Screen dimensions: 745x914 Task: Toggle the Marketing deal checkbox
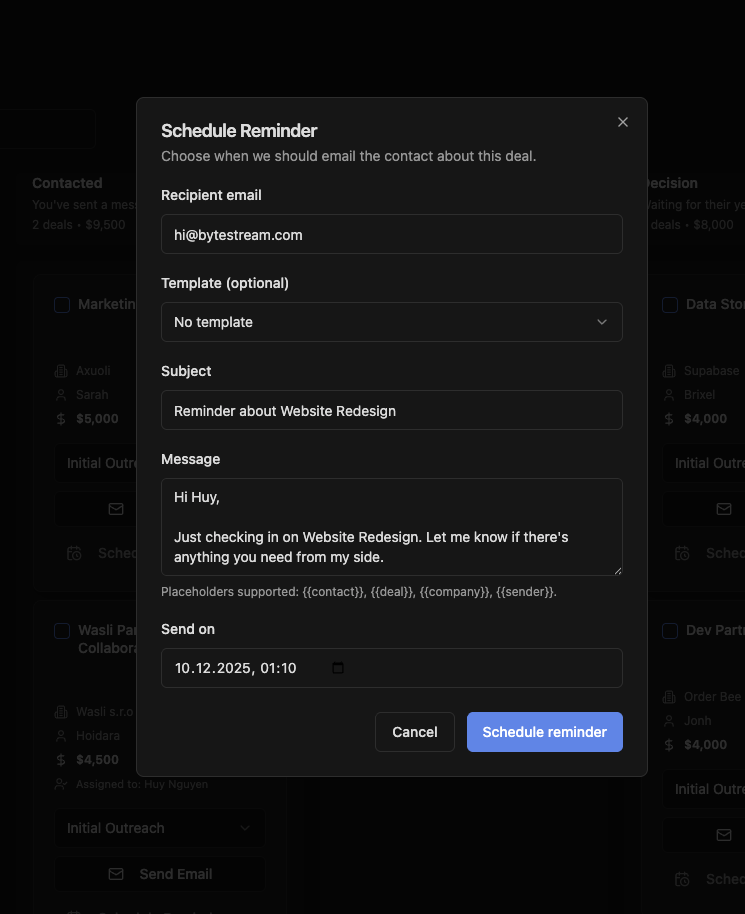click(x=62, y=305)
